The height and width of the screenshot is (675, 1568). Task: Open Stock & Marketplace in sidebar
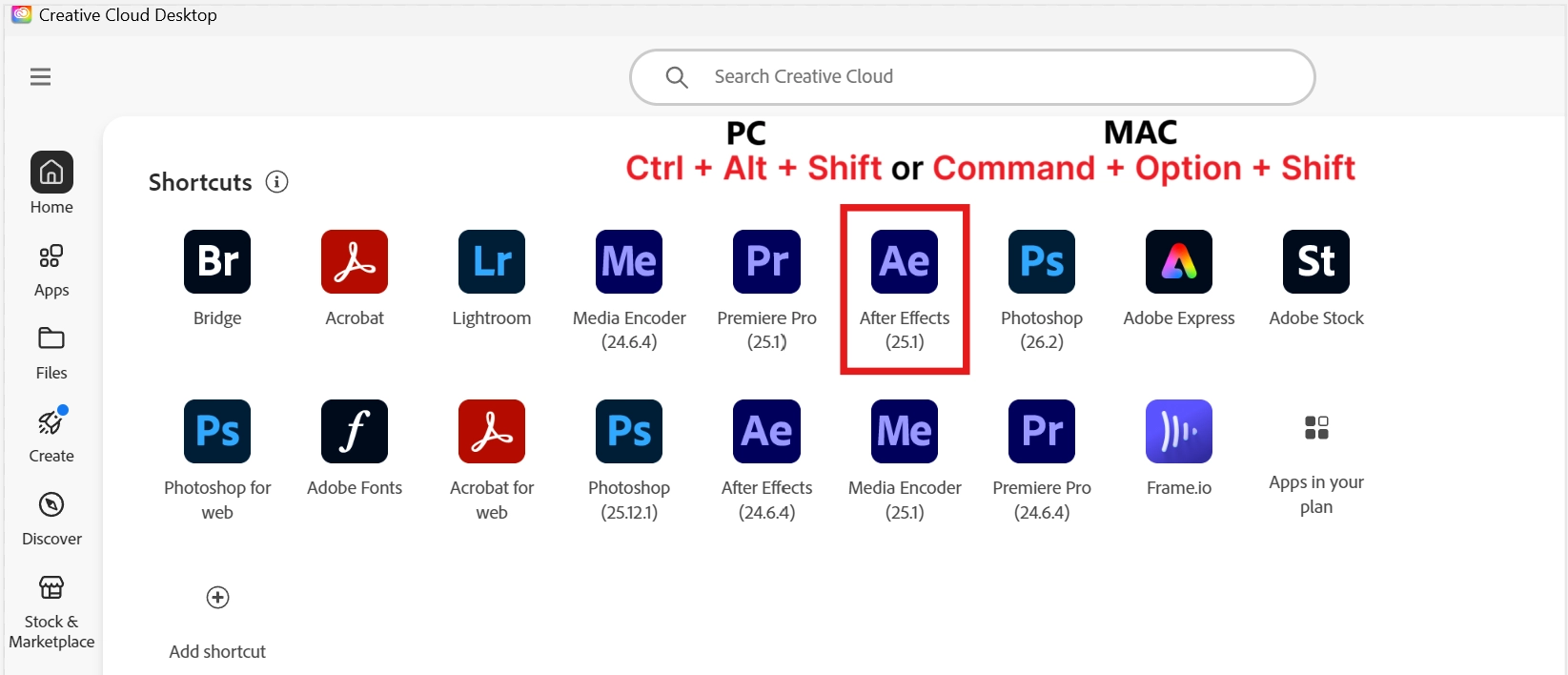[x=51, y=612]
